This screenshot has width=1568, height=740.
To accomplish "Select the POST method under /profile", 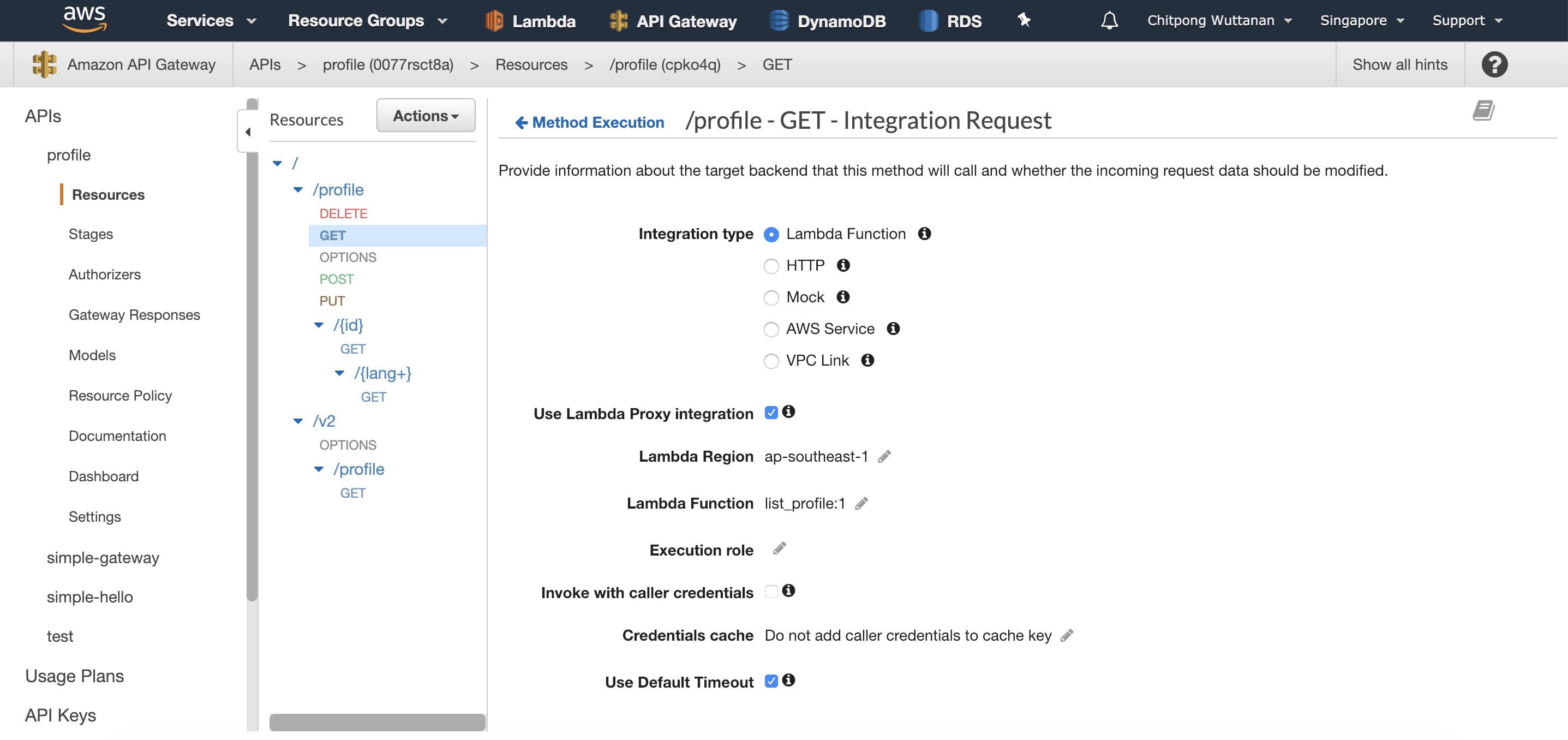I will tap(337, 279).
